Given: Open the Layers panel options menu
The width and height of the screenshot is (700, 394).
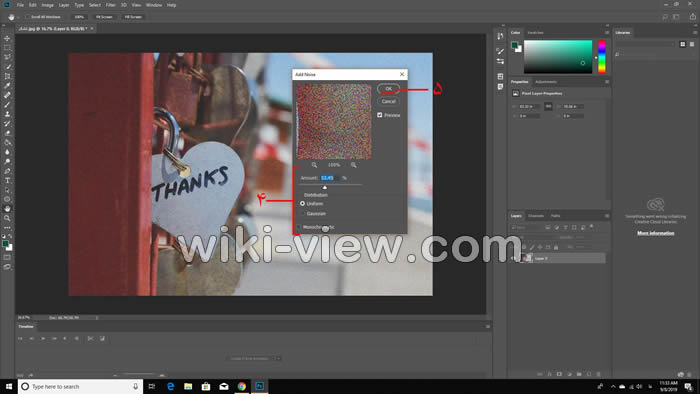Looking at the screenshot, I should tap(607, 216).
